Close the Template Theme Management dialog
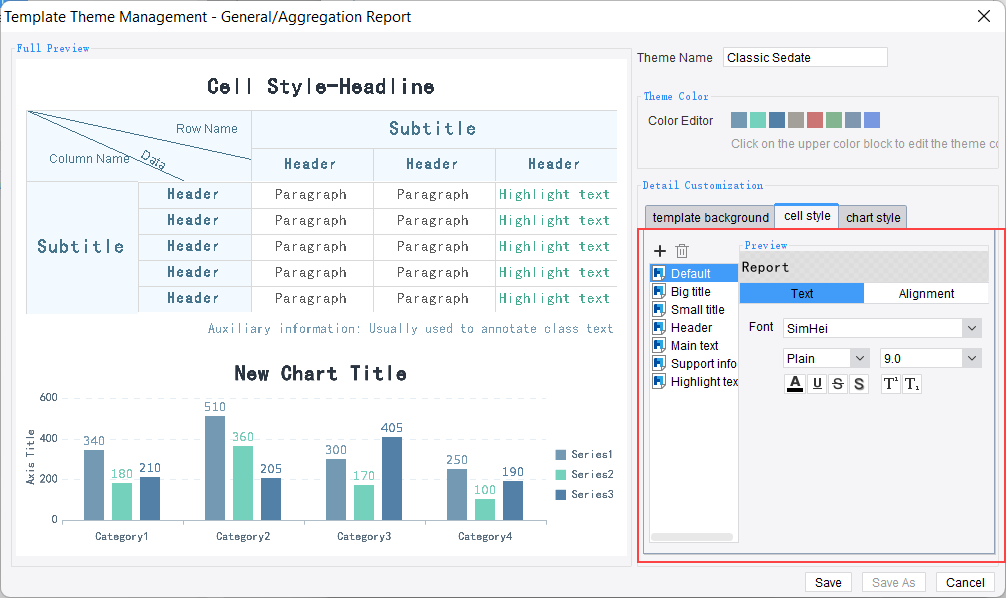This screenshot has width=1006, height=598. click(x=984, y=16)
